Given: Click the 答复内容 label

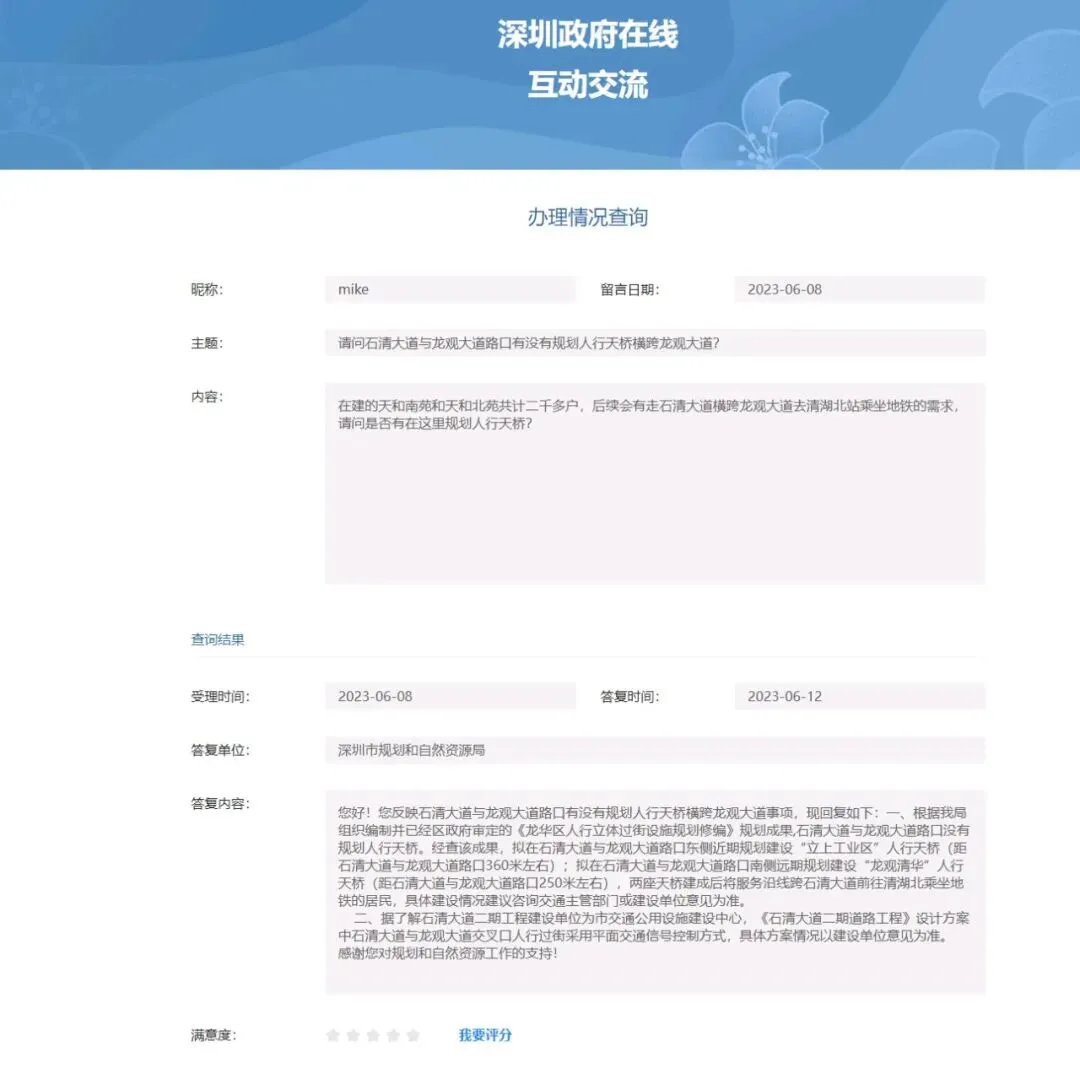Looking at the screenshot, I should pyautogui.click(x=220, y=804).
